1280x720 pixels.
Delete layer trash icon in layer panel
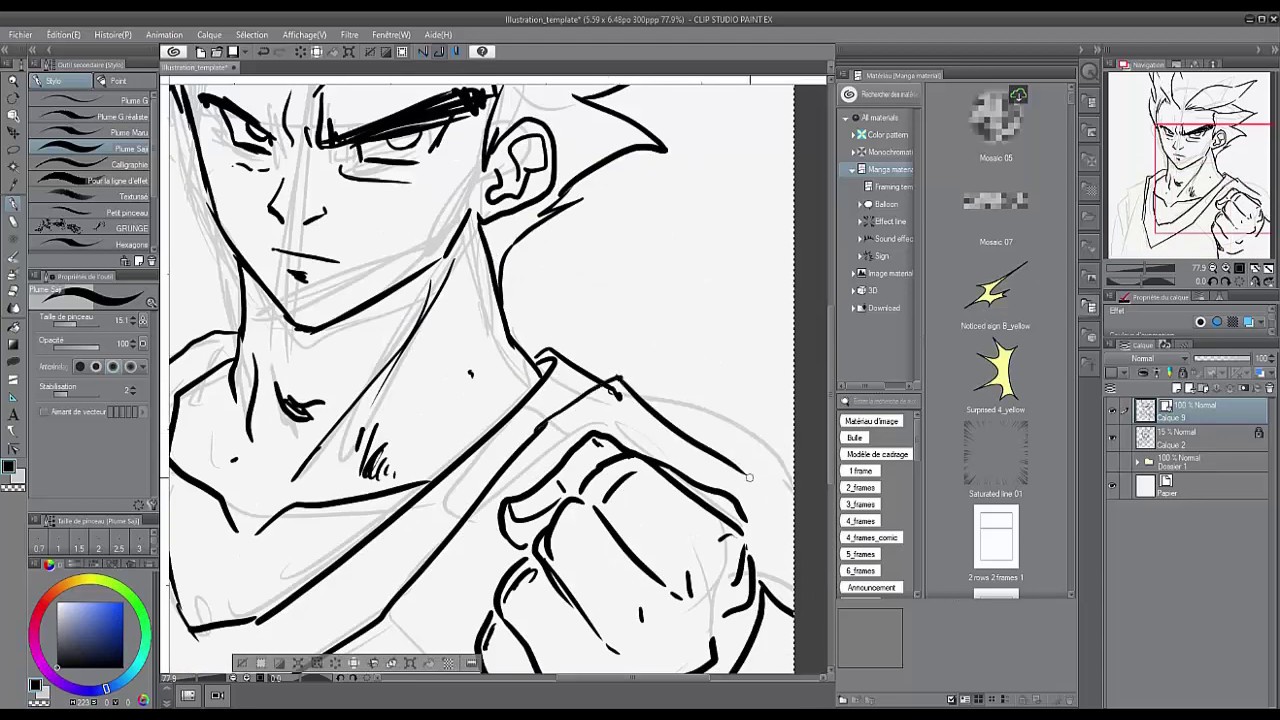click(1270, 388)
